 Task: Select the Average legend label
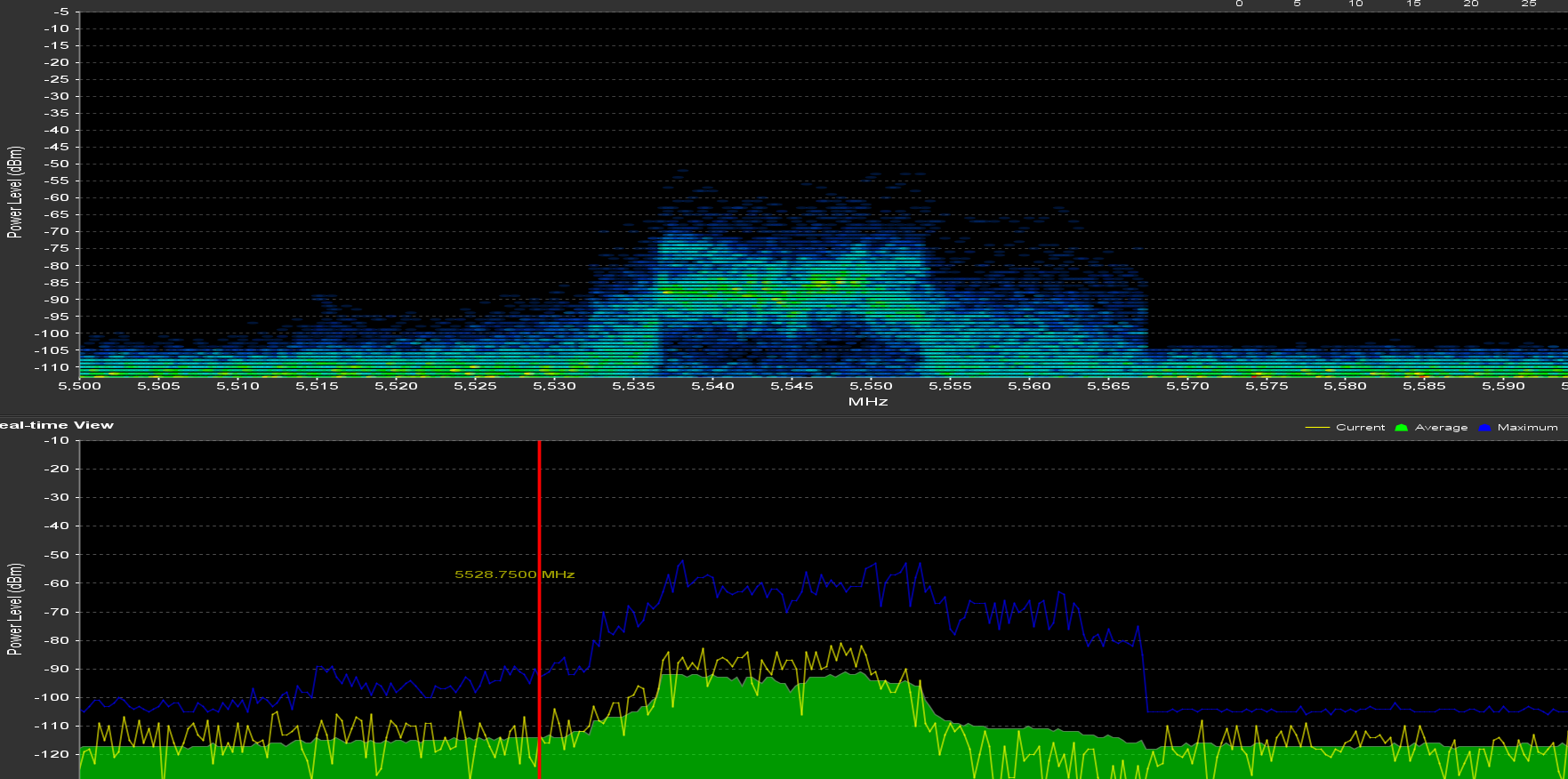(1442, 428)
